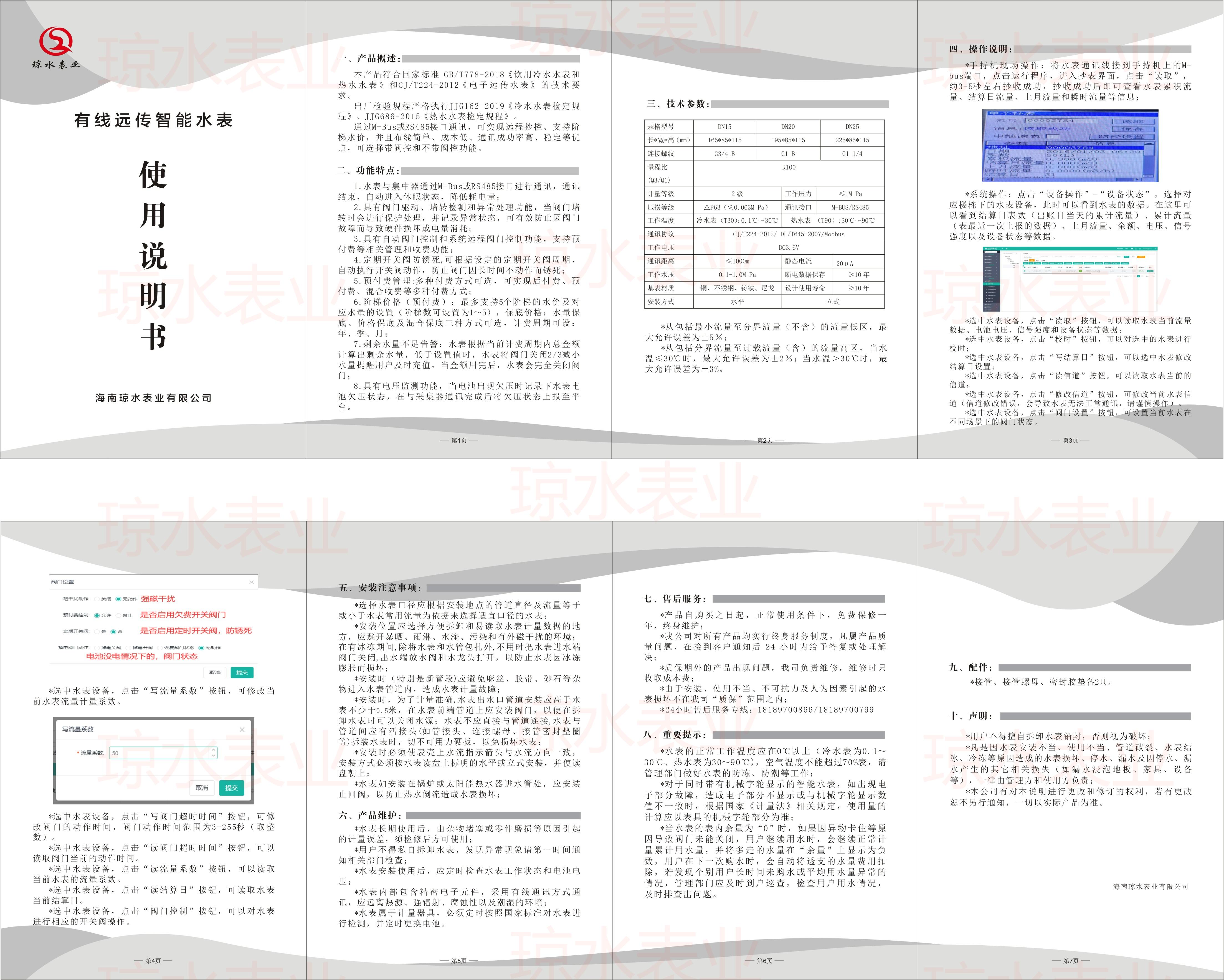
Task: Click 取消 in the 写流量系数 dialog
Action: coord(202,788)
